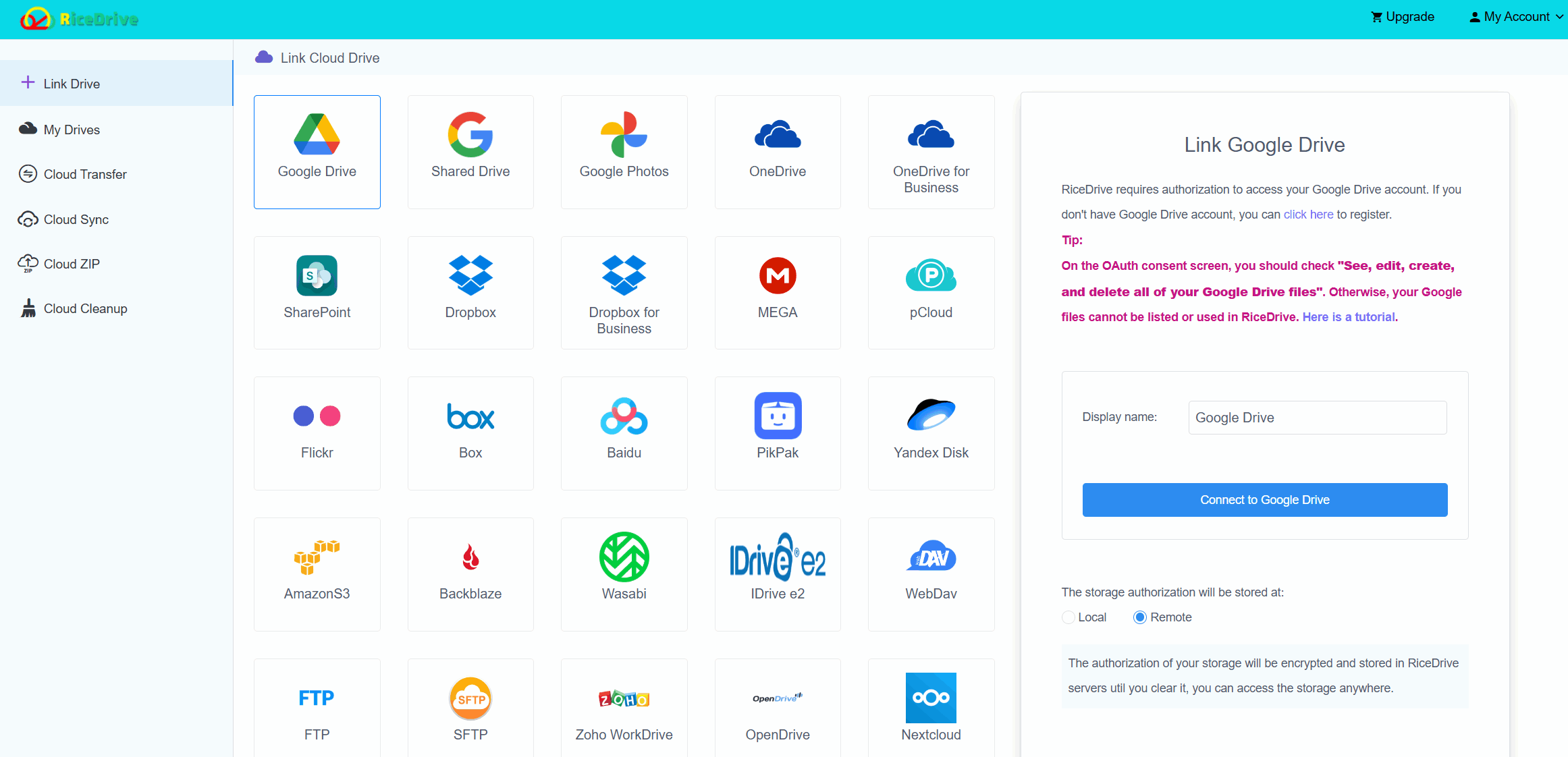Choose the Shared Drive Google logo
1568x757 pixels.
(x=470, y=134)
